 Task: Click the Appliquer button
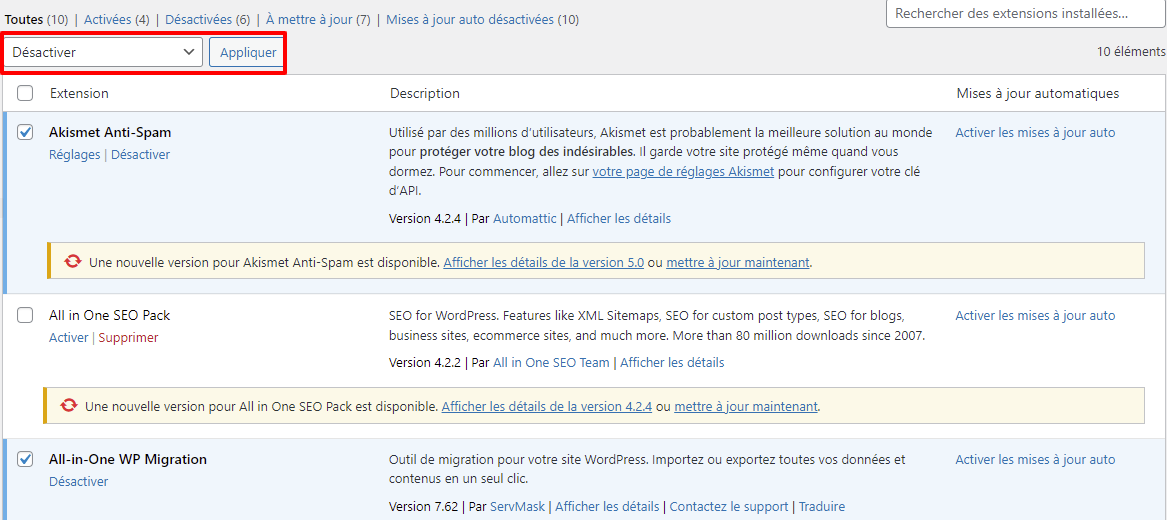coord(248,52)
